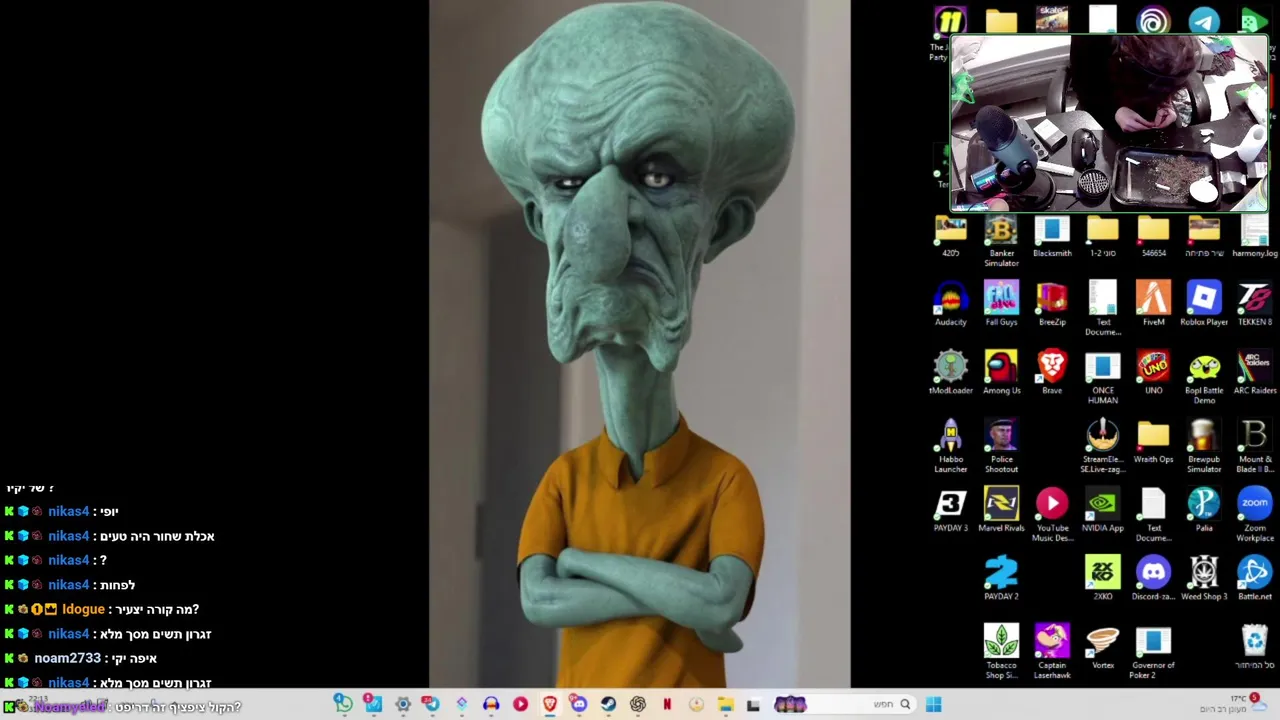Open the Wraith Ops folder
Image resolution: width=1280 pixels, height=720 pixels.
pyautogui.click(x=1153, y=442)
